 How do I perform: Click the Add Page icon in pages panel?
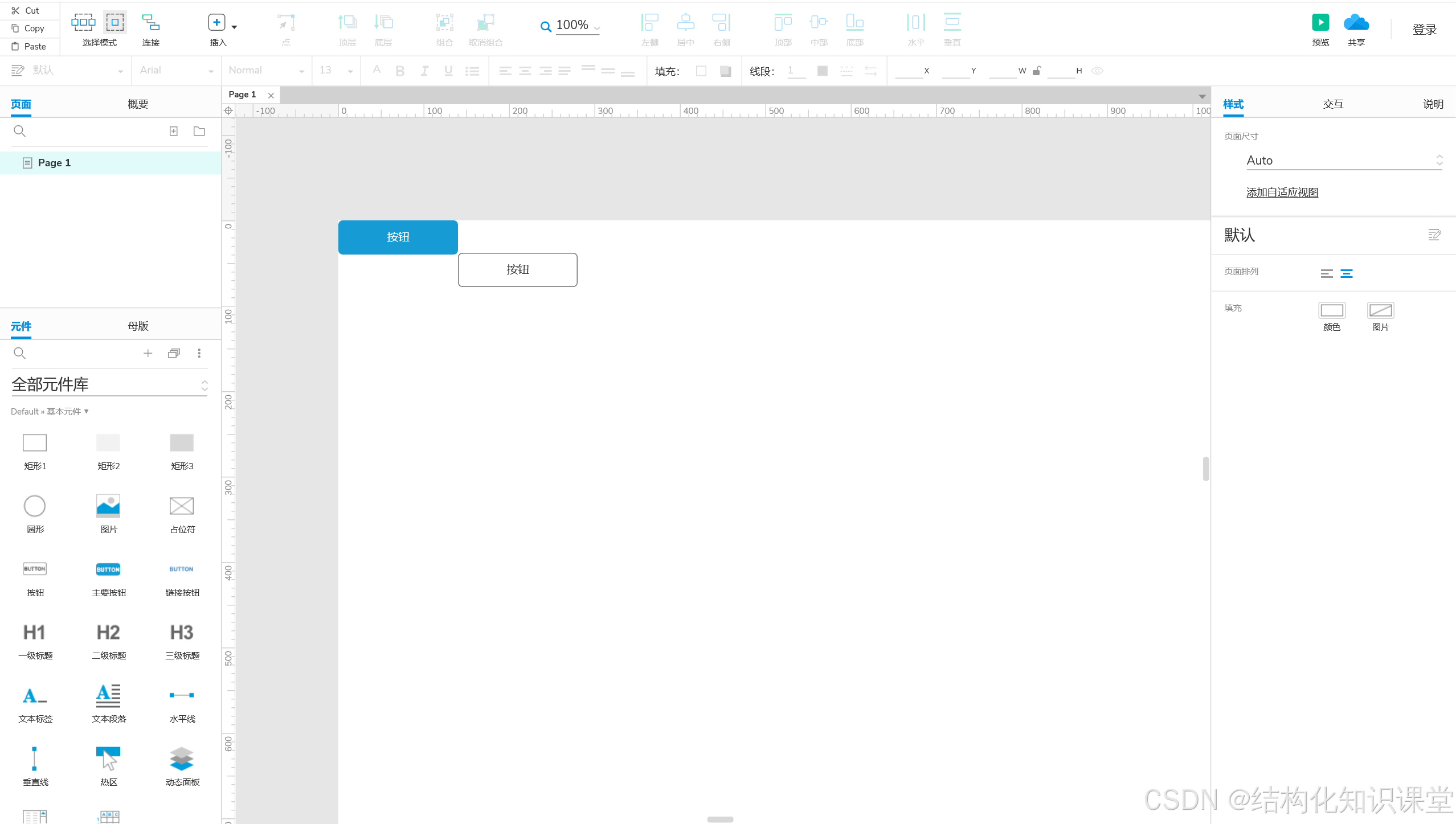pos(174,132)
